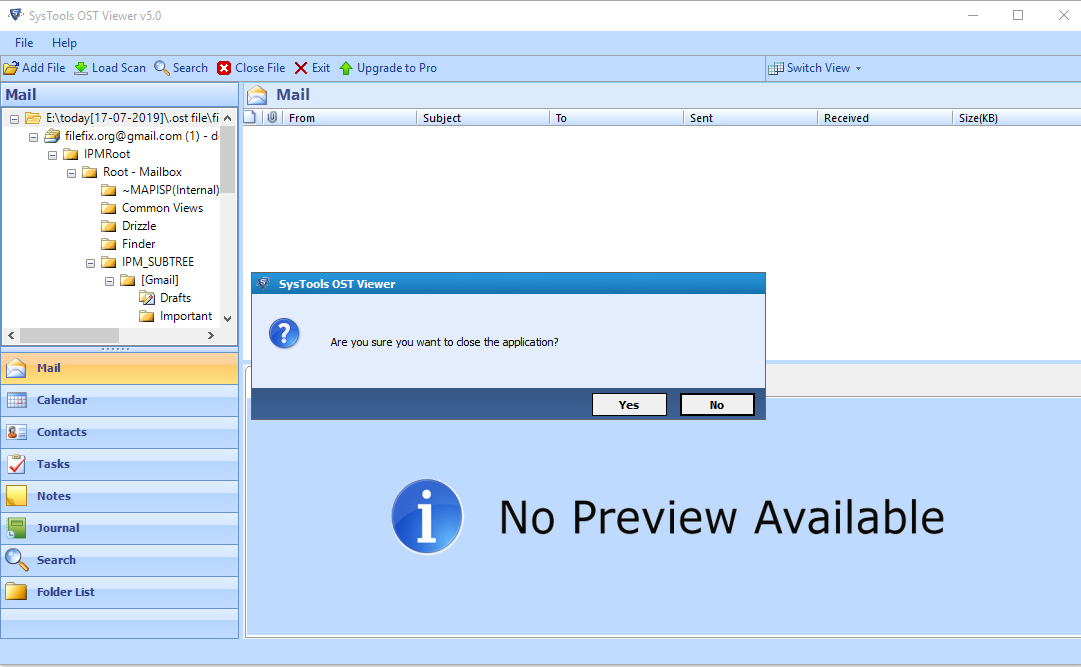This screenshot has height=667, width=1081.
Task: Click the Important folder icon
Action: [146, 317]
